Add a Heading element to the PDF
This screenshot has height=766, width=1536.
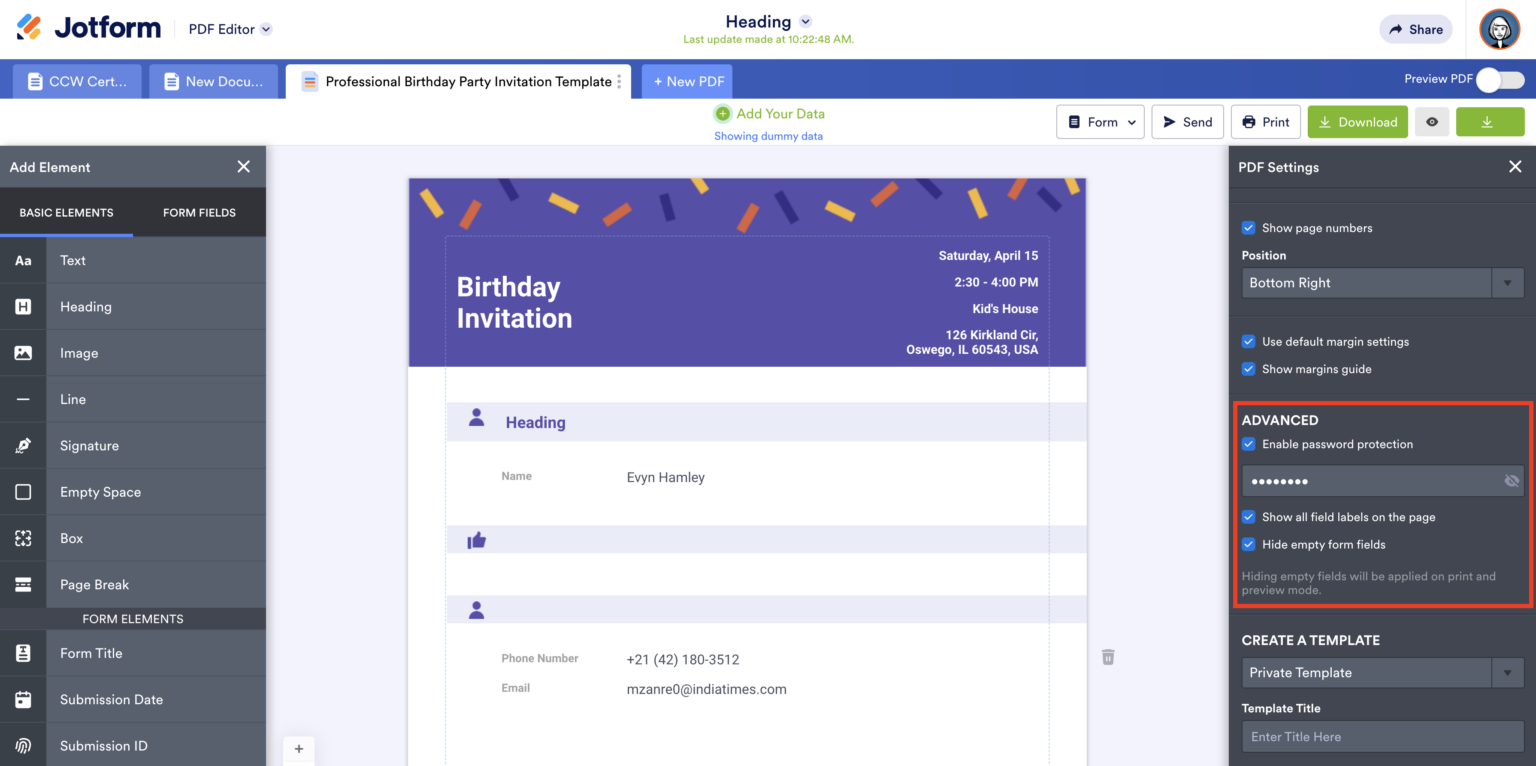[85, 306]
